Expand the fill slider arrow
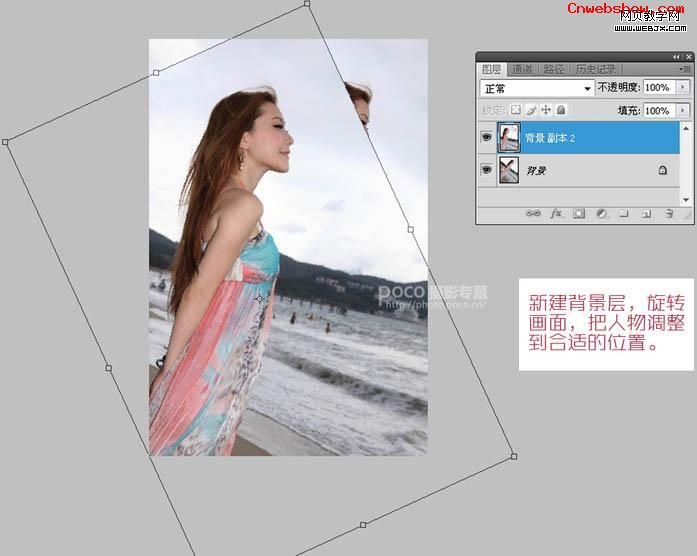Screen dimensions: 697x556 [x=683, y=110]
